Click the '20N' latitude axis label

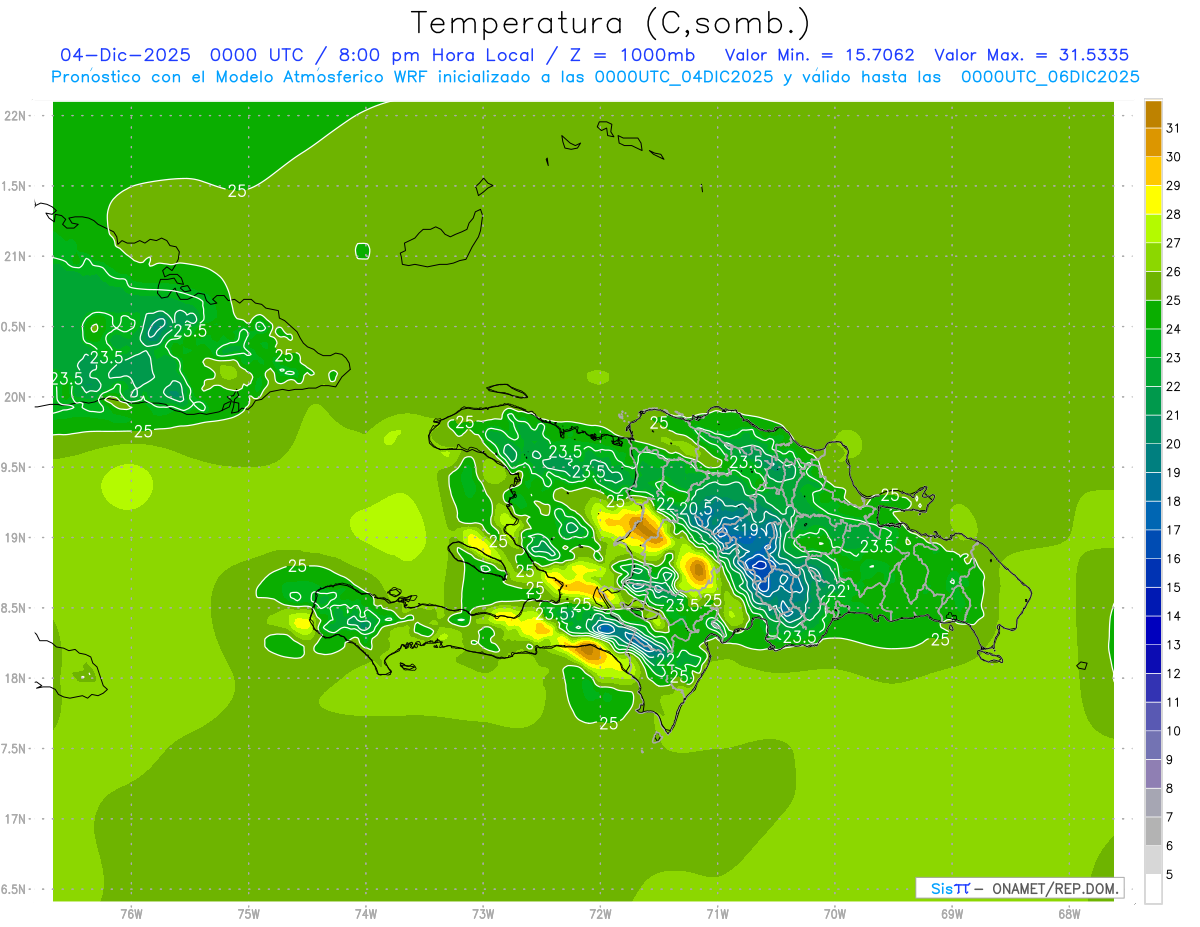(x=15, y=397)
